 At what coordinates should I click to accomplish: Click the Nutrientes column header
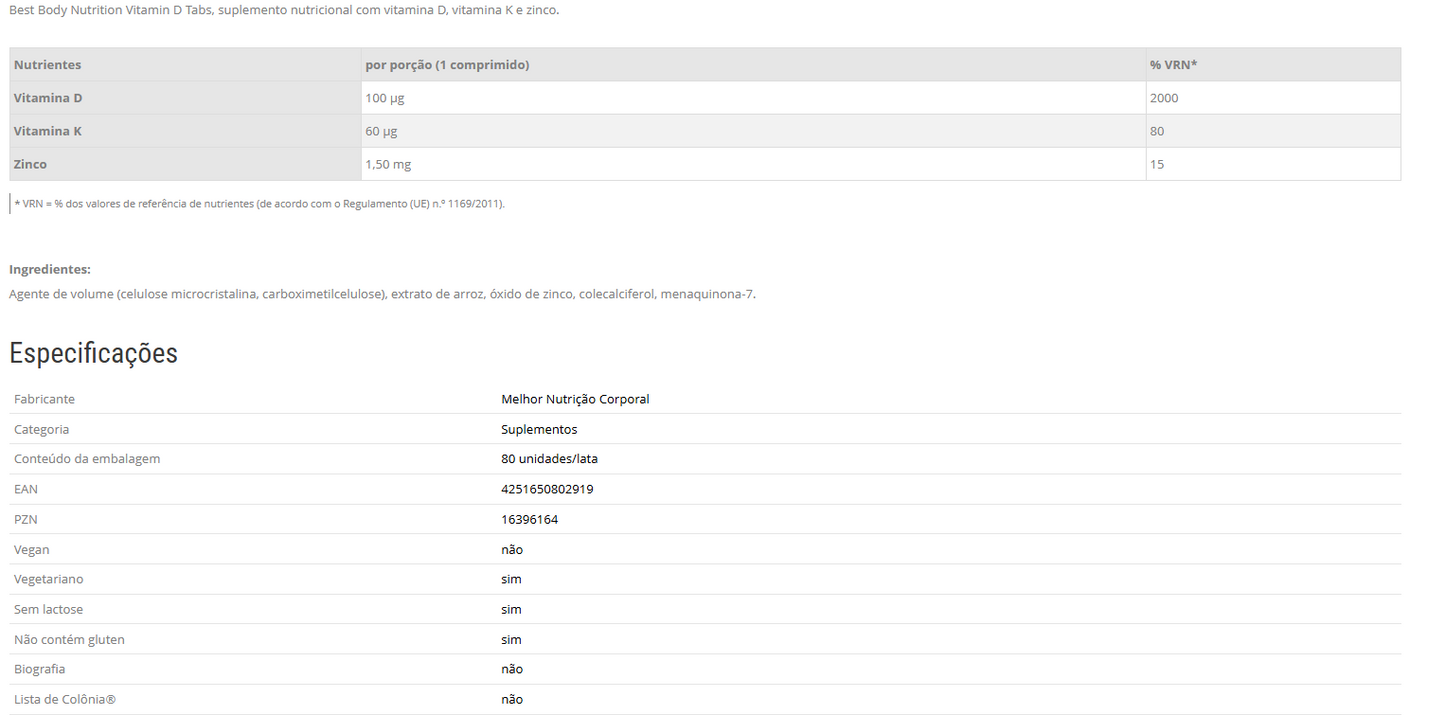47,65
